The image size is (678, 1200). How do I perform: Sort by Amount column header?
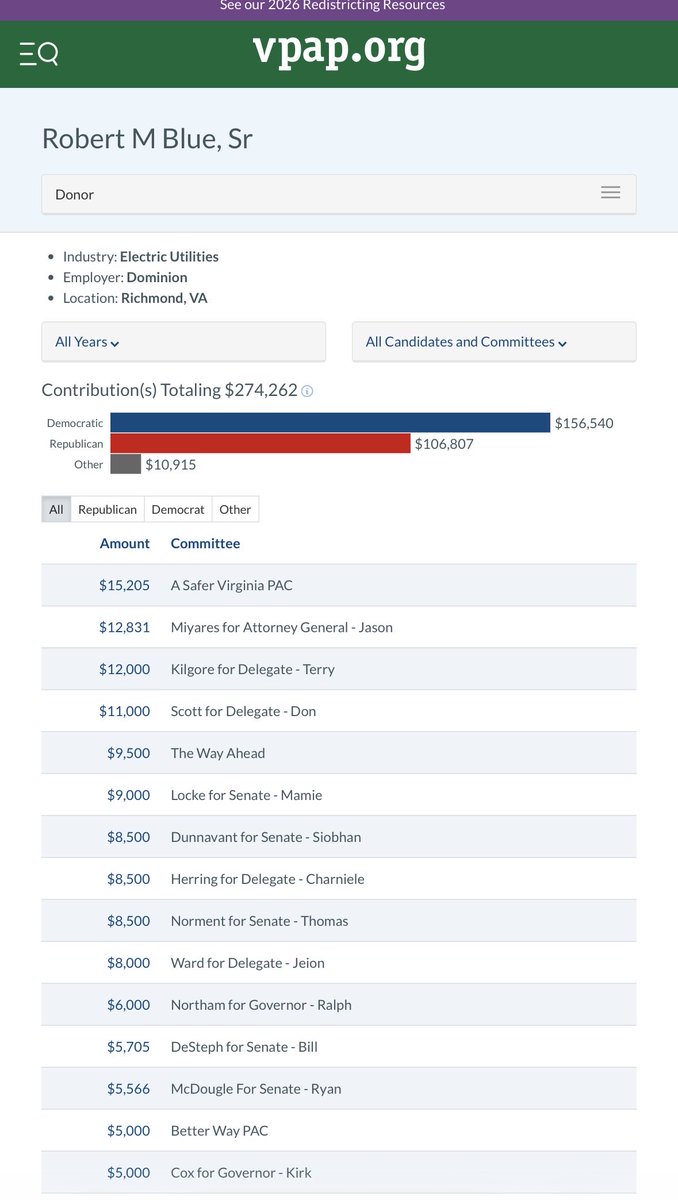[125, 543]
